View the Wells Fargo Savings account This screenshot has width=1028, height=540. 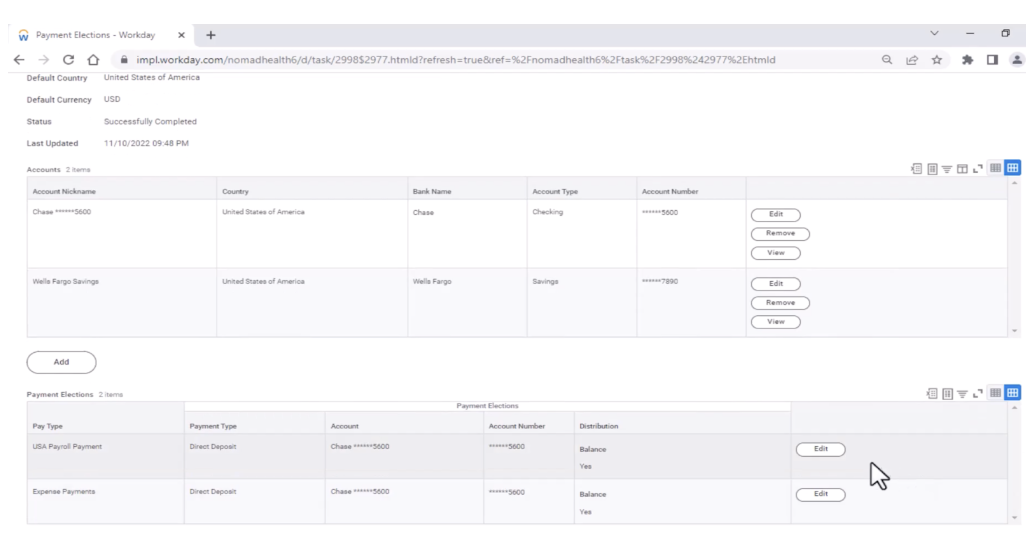pyautogui.click(x=776, y=322)
